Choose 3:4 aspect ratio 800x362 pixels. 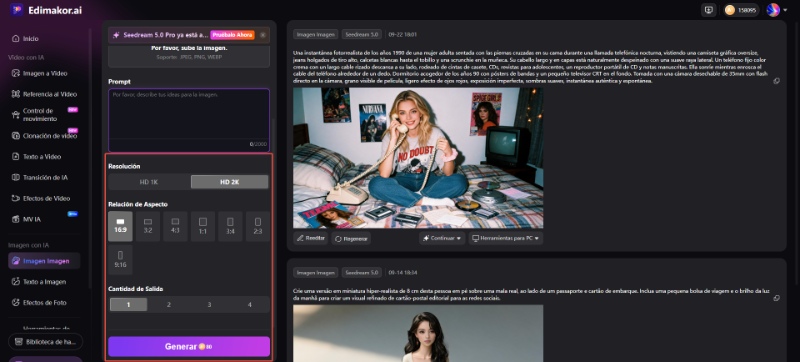(x=230, y=226)
